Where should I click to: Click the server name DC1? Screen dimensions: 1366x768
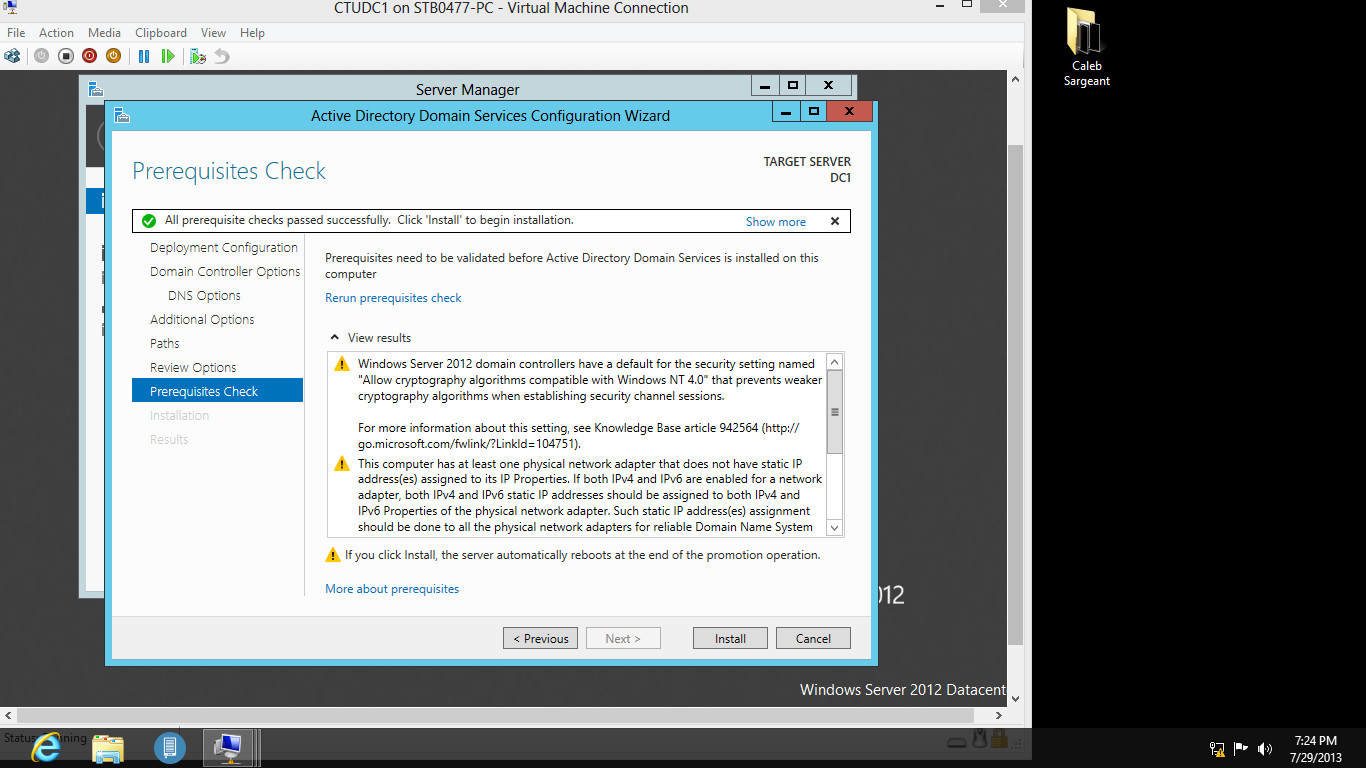(x=841, y=178)
